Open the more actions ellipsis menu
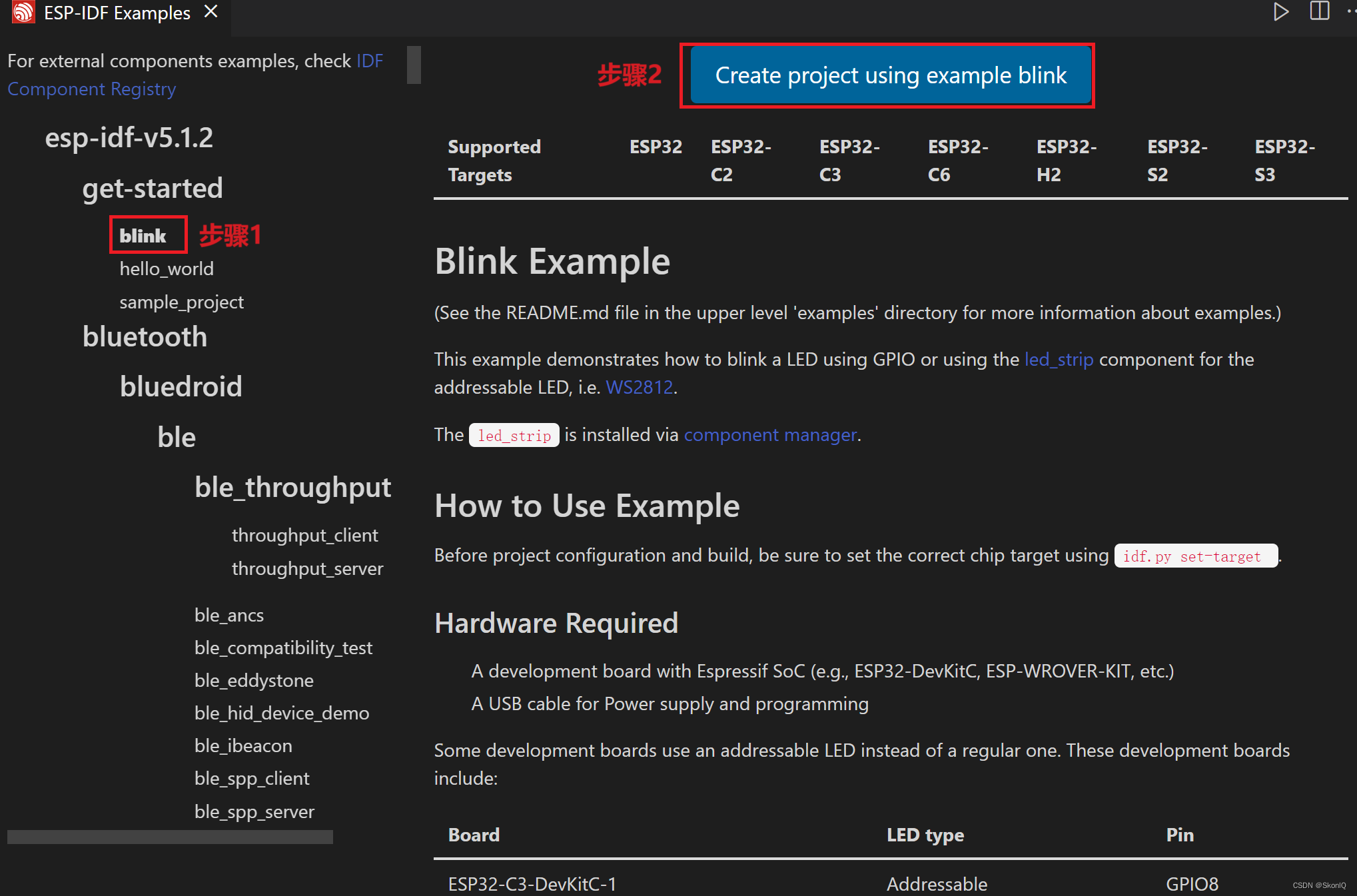 click(1351, 11)
